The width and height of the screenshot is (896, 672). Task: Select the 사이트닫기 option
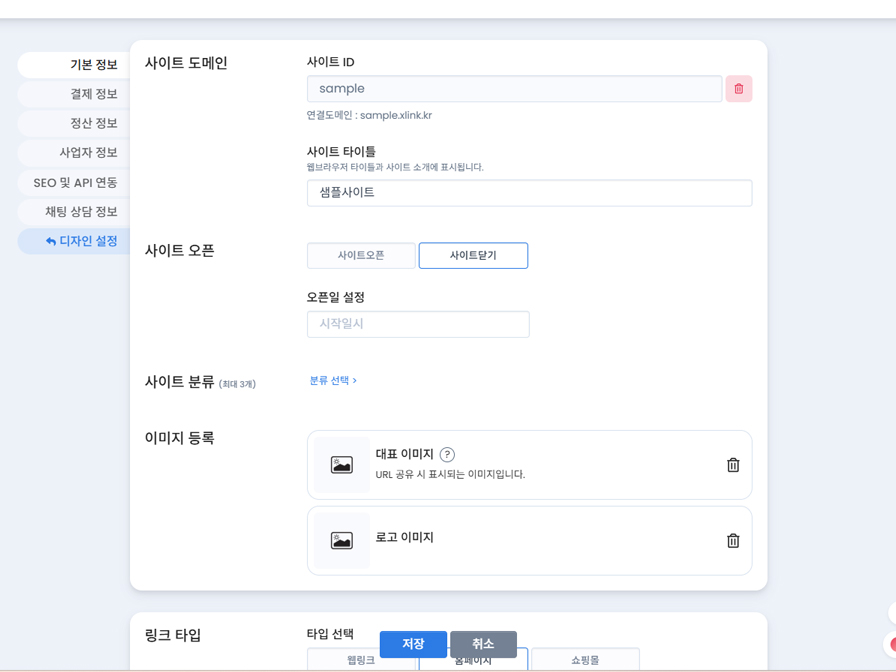click(x=473, y=256)
